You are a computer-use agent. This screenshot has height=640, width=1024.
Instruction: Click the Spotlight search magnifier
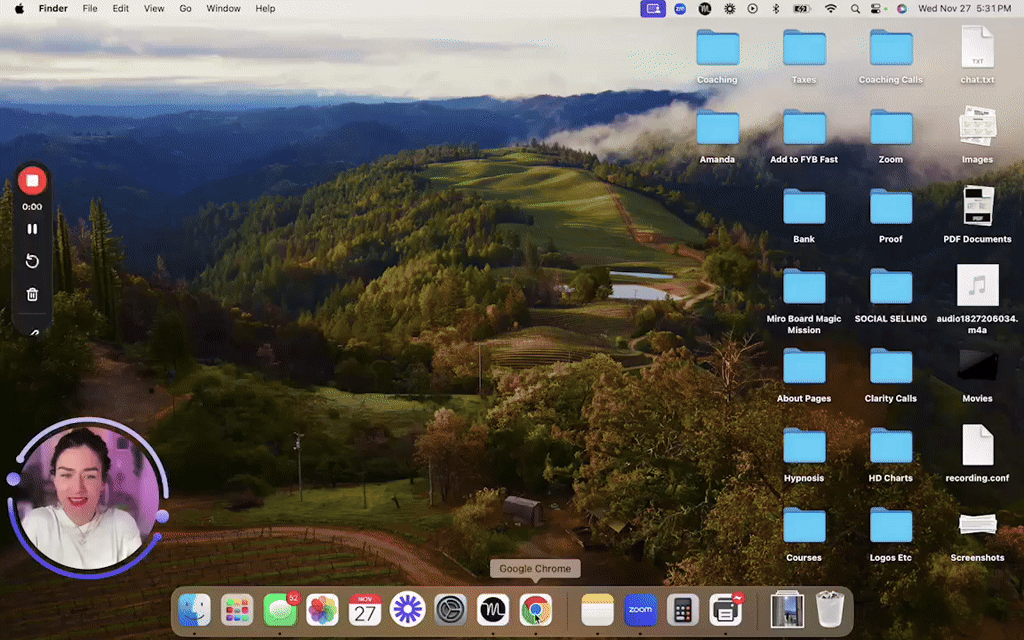[x=855, y=8]
